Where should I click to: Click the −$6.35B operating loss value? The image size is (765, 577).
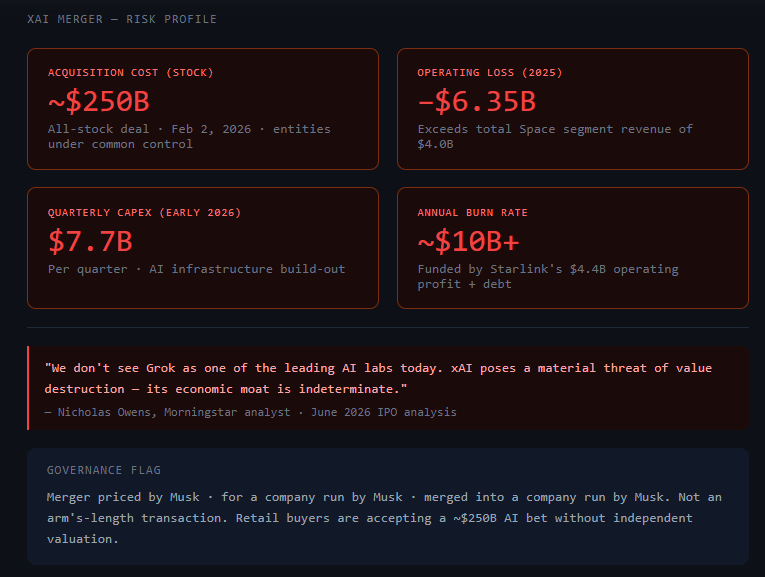tap(477, 101)
